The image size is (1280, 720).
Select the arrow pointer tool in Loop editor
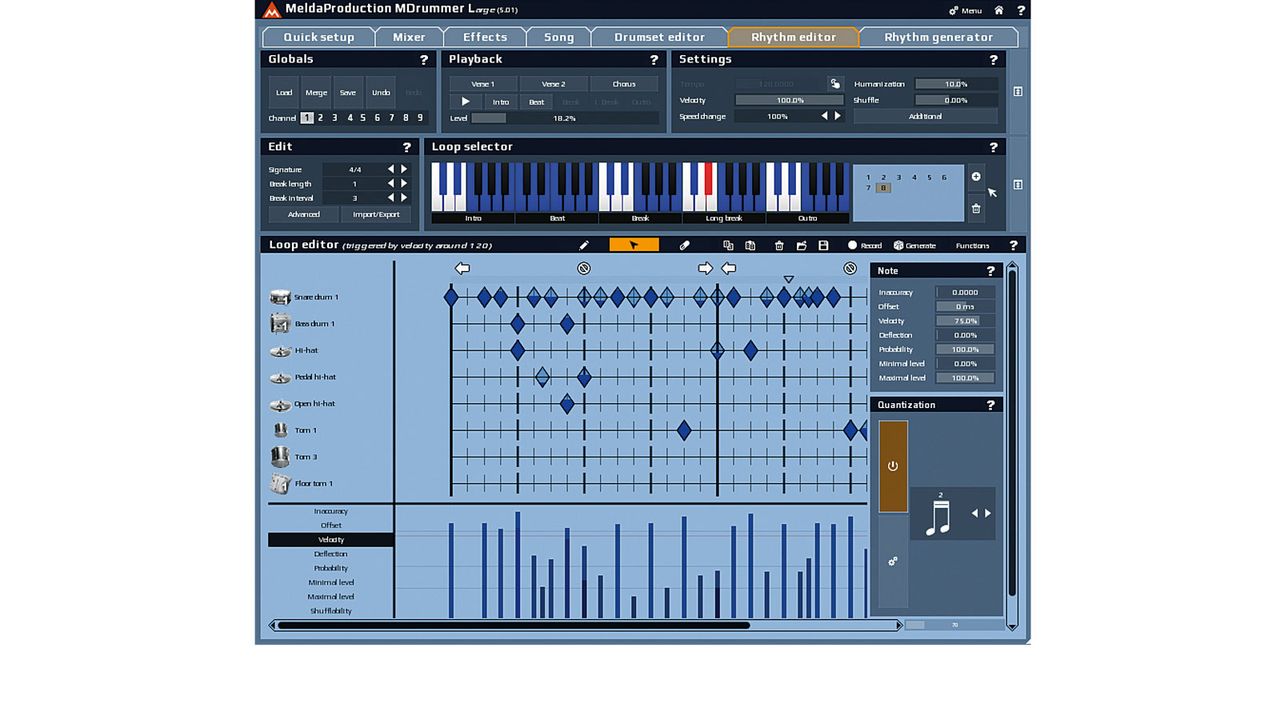pyautogui.click(x=634, y=245)
